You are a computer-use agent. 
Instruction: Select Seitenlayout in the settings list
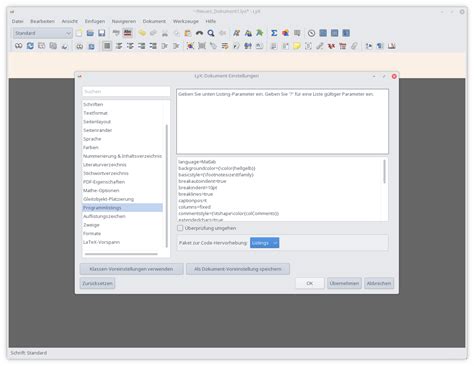click(122, 122)
